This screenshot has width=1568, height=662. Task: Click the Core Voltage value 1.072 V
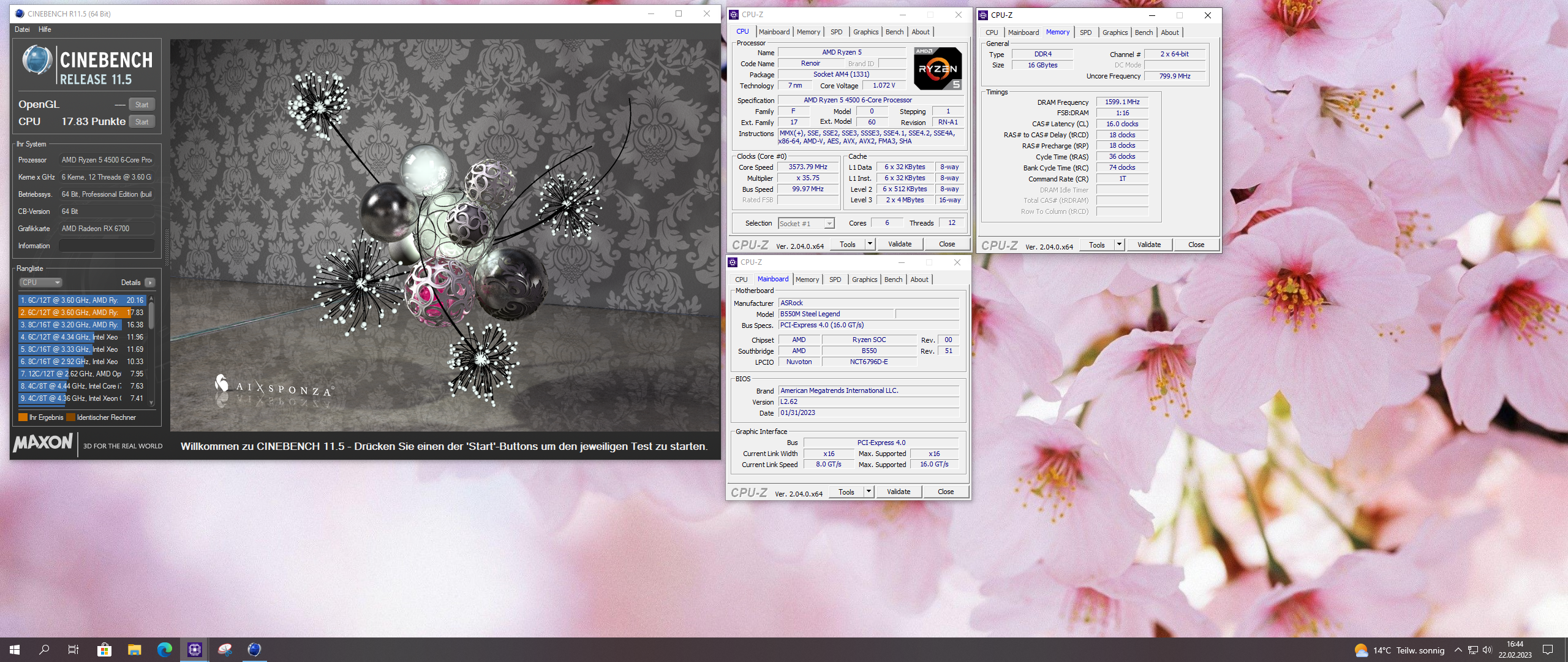[884, 85]
